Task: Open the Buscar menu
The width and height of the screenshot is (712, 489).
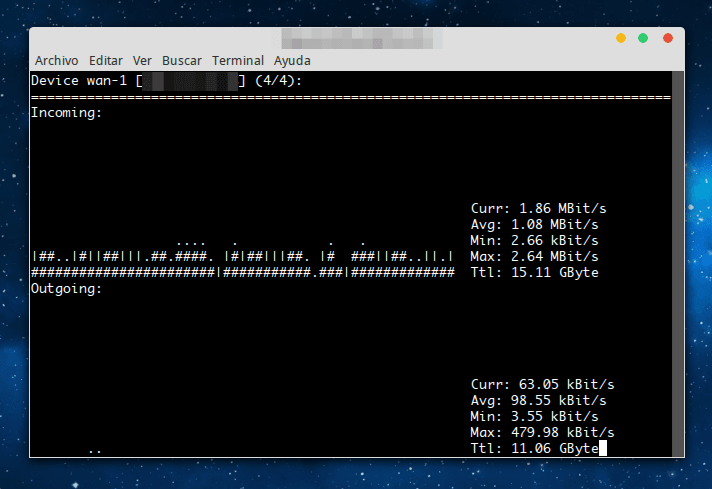Action: point(181,60)
